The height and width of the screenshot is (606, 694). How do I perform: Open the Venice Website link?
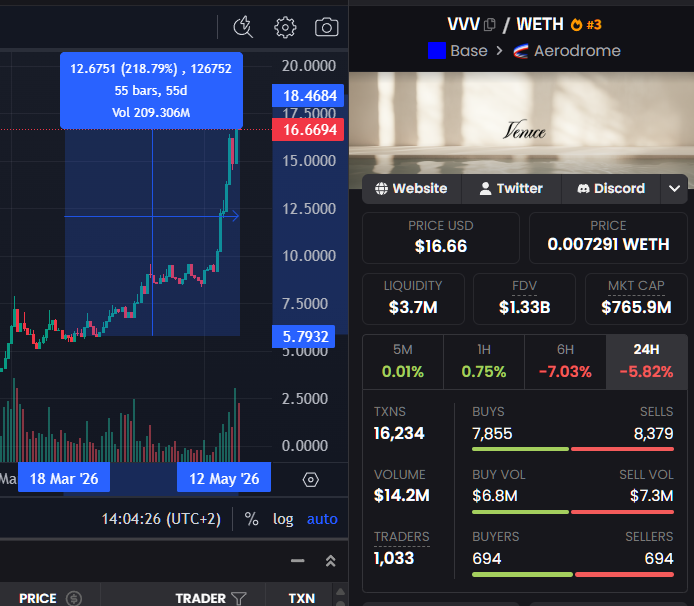[412, 189]
